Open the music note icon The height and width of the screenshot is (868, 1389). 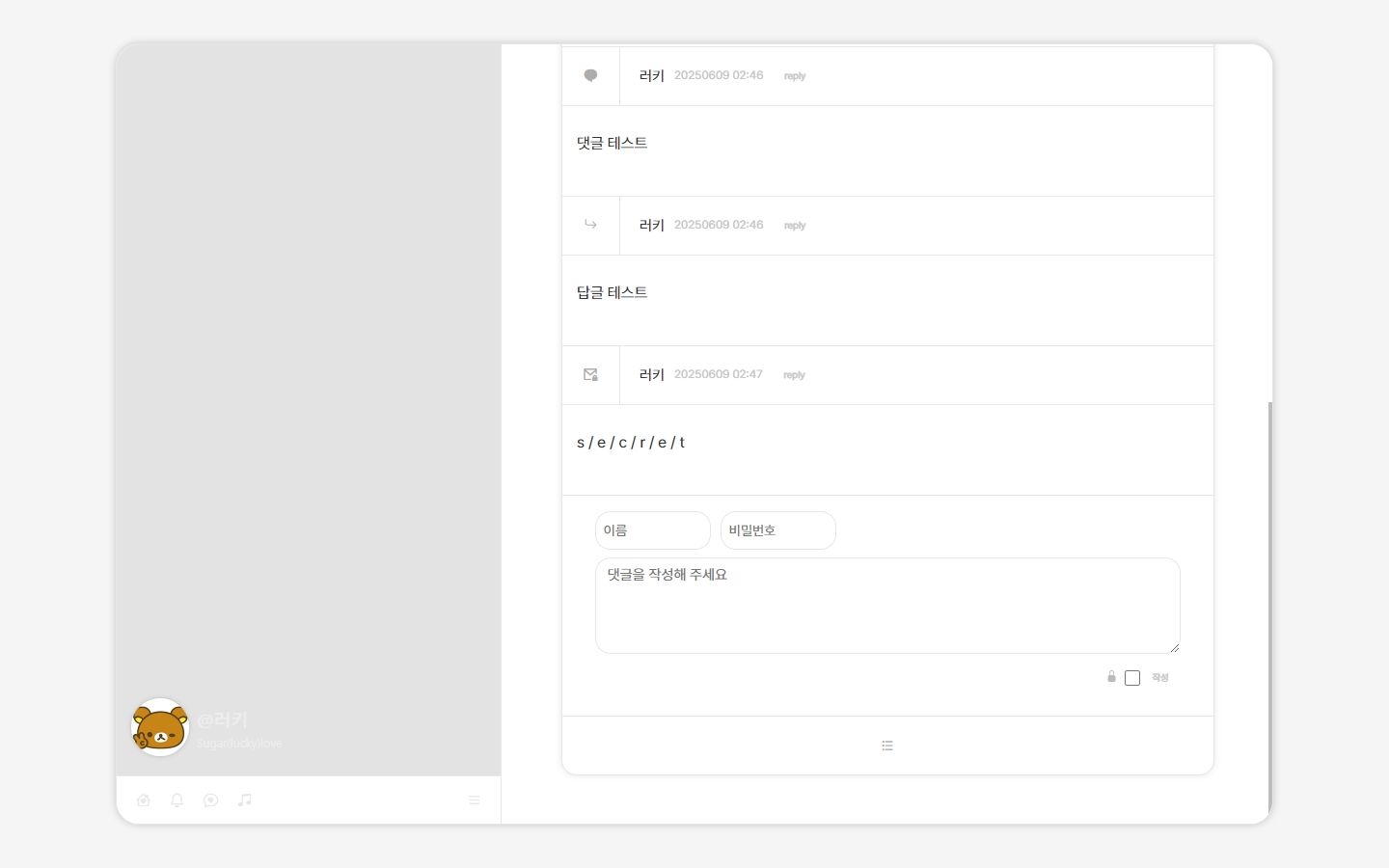(x=245, y=800)
